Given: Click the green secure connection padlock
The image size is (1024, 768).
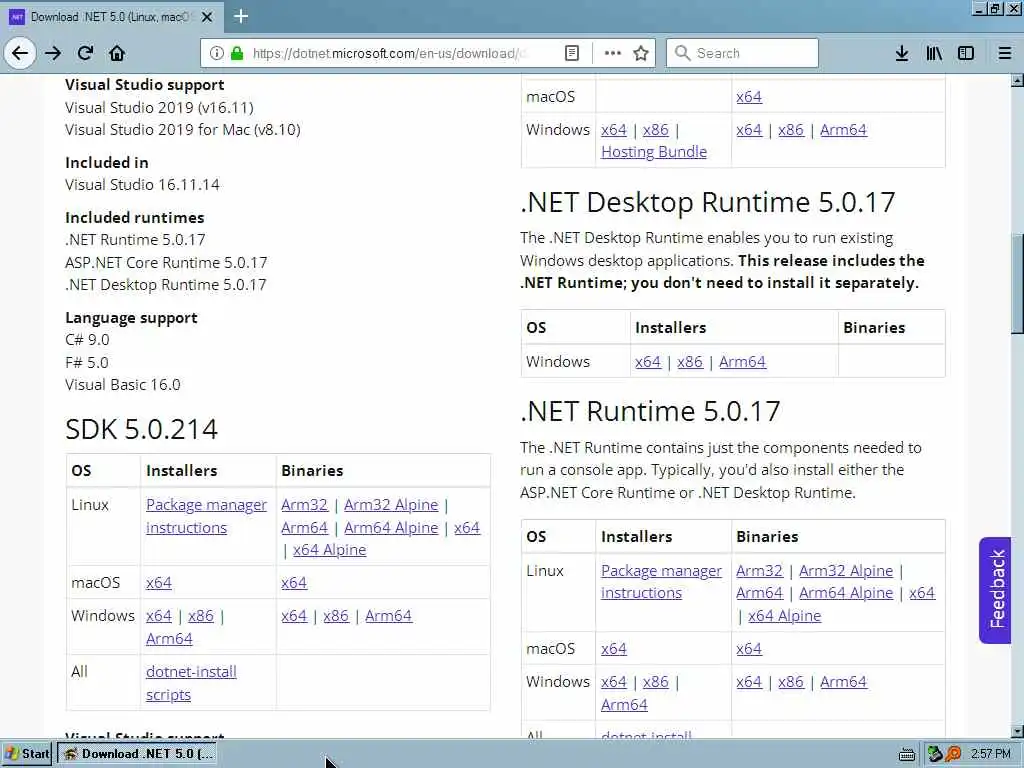Looking at the screenshot, I should click(x=237, y=53).
